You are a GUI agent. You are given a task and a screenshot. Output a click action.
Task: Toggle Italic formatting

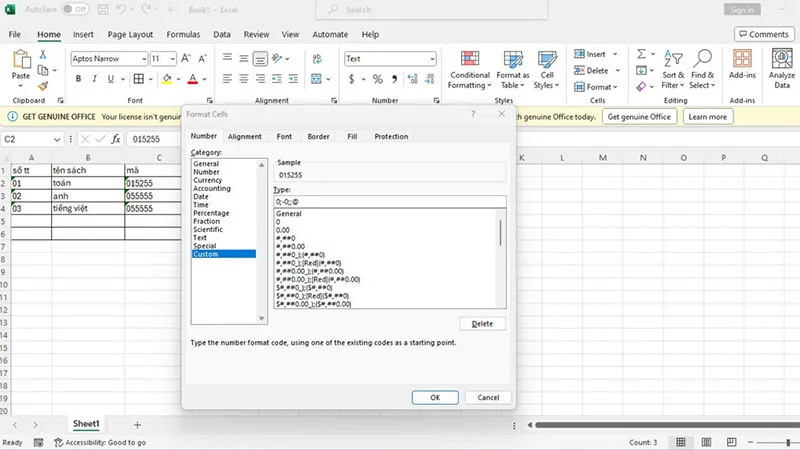[x=94, y=79]
